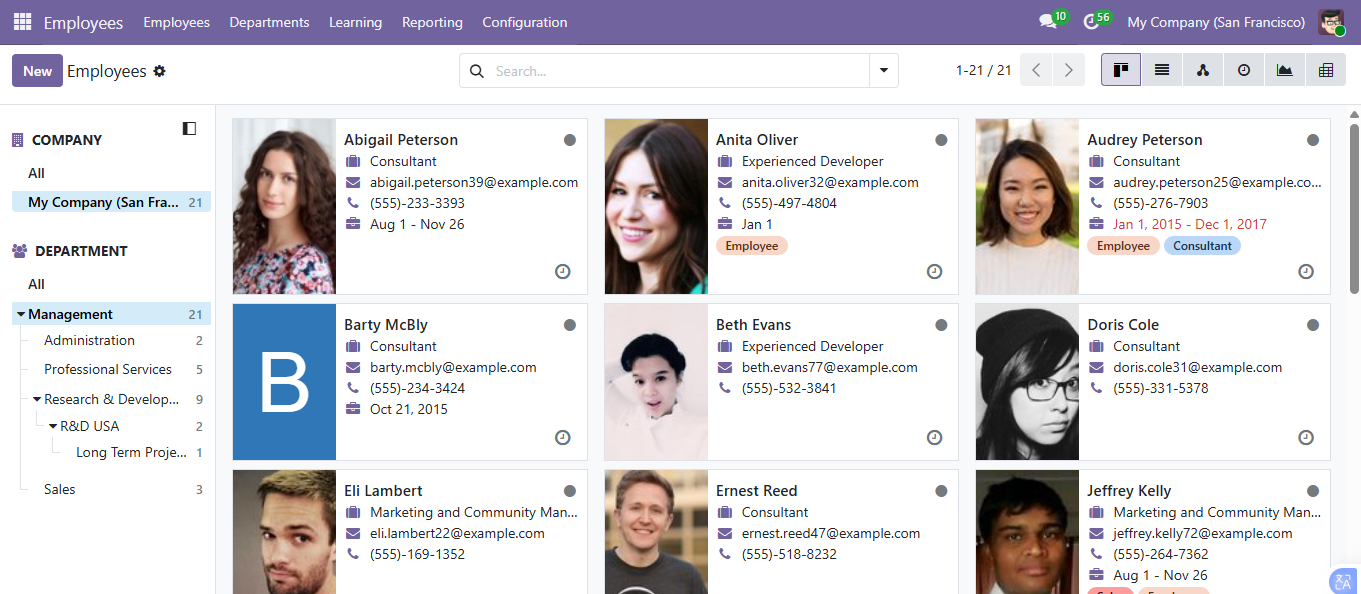Switch to Hierarchy org chart view

click(1203, 70)
